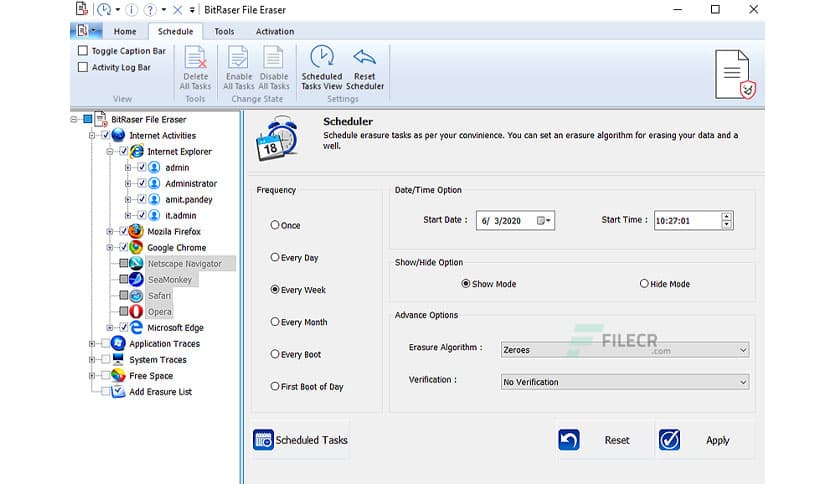
Task: Uncheck the Internet Activities checkbox
Action: pyautogui.click(x=106, y=135)
